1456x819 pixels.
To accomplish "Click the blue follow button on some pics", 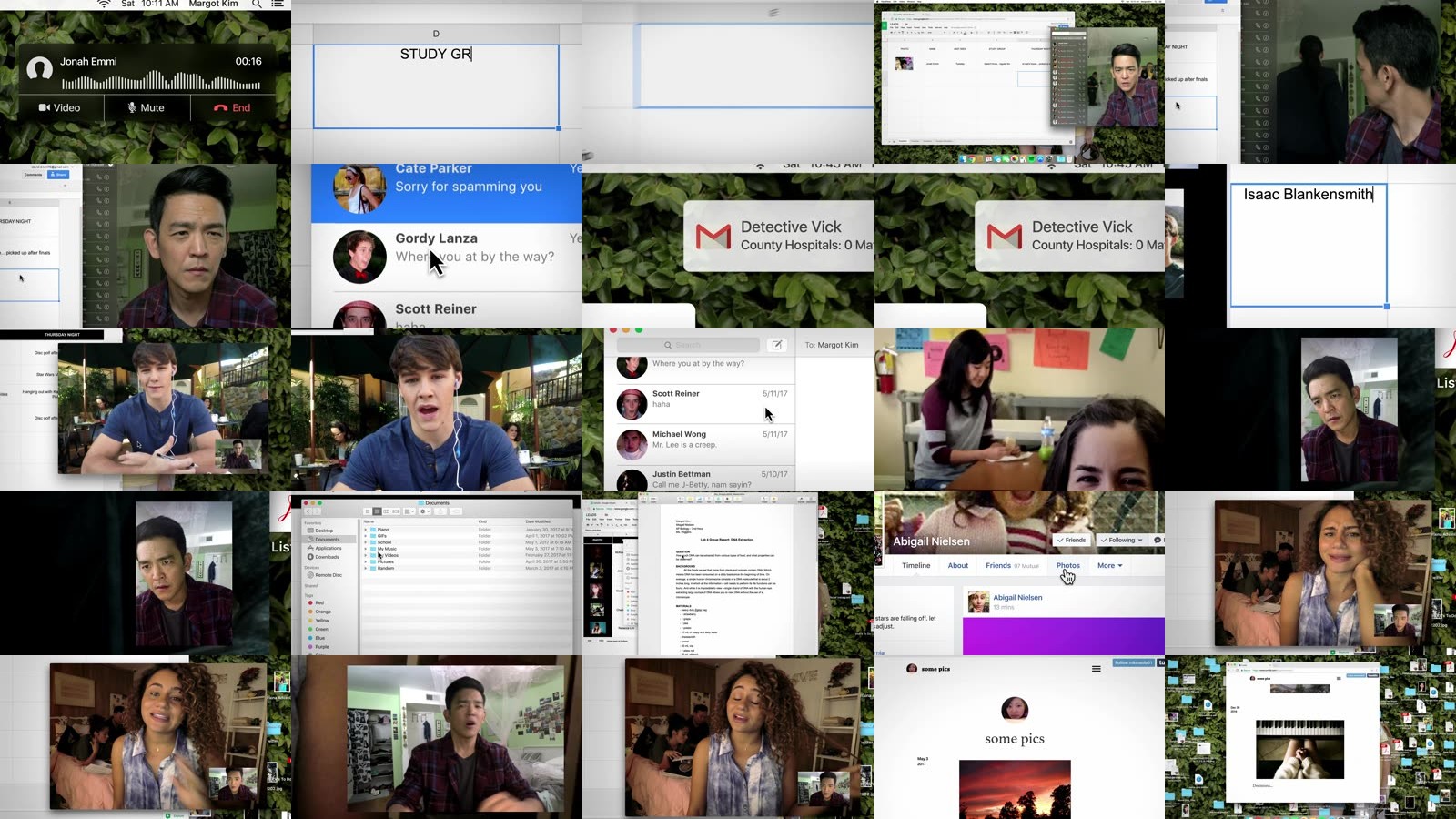I will pyautogui.click(x=1134, y=662).
